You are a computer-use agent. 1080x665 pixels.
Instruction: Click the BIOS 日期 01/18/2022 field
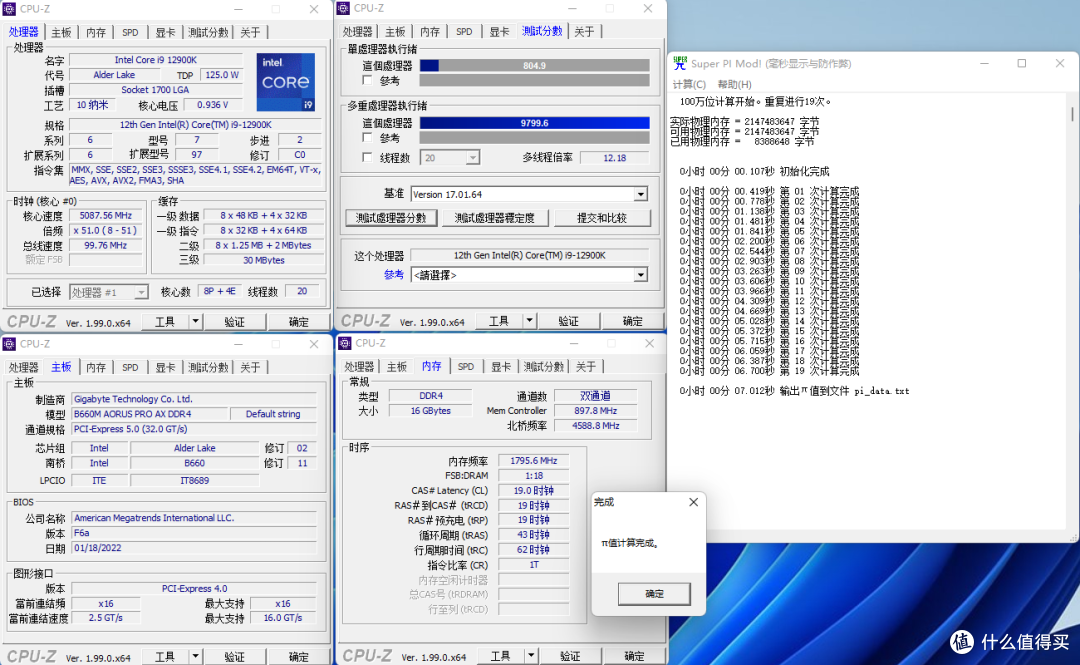(194, 549)
